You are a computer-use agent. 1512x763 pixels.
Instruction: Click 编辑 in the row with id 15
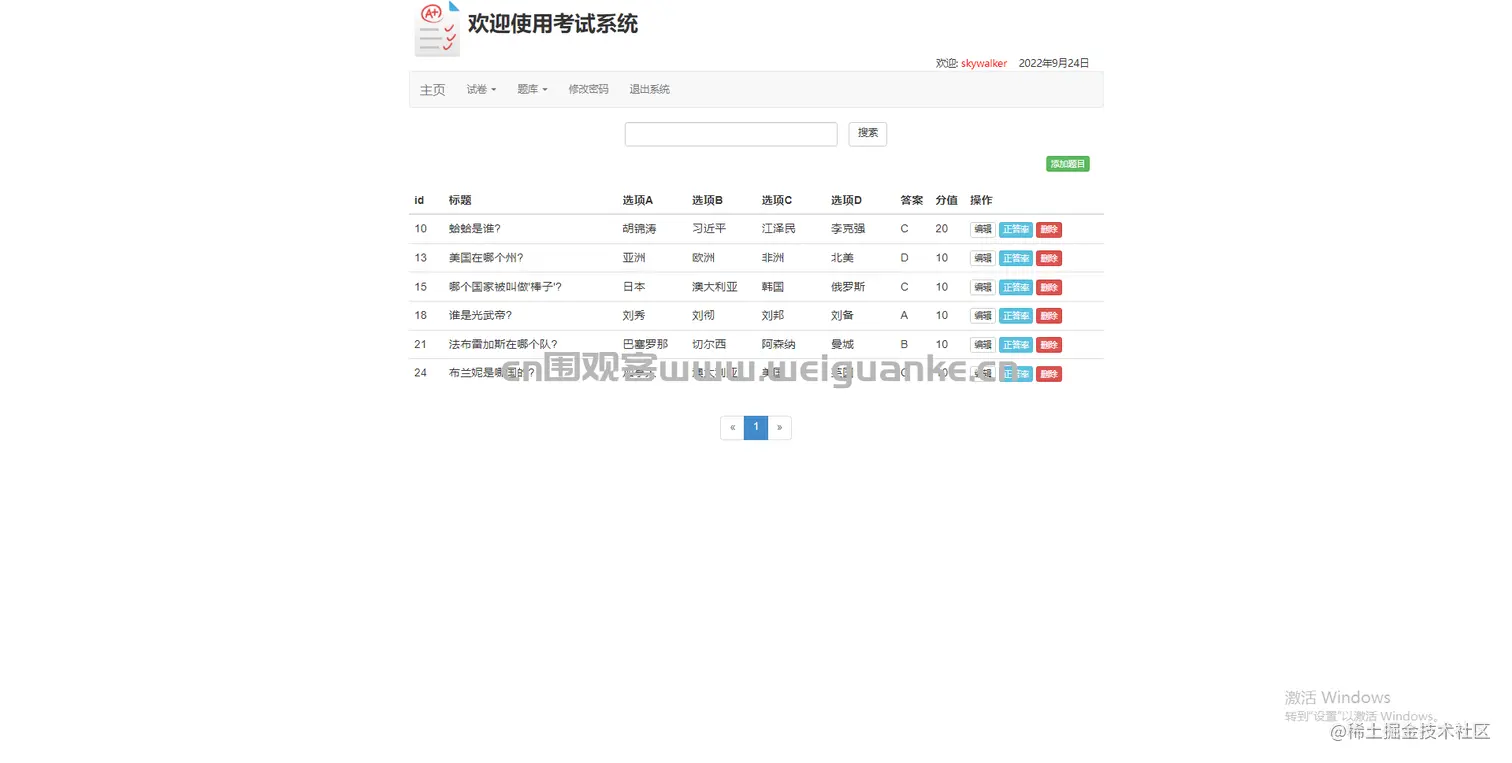click(982, 288)
